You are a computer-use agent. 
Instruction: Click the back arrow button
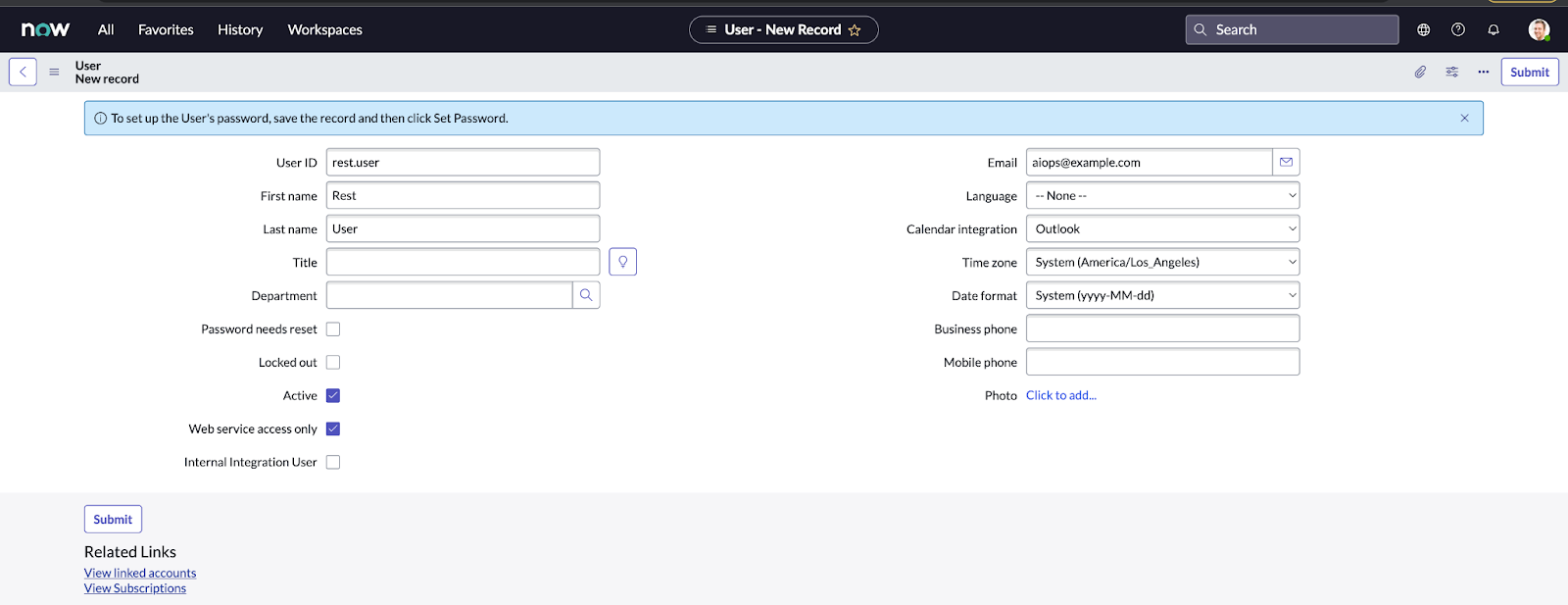click(23, 72)
